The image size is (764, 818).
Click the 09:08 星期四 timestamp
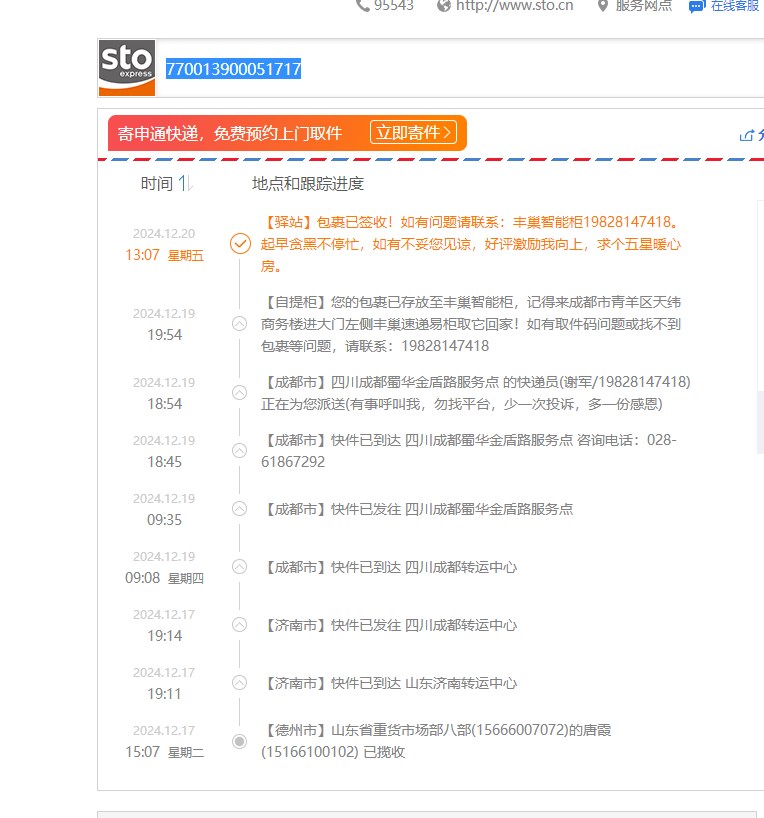point(164,578)
